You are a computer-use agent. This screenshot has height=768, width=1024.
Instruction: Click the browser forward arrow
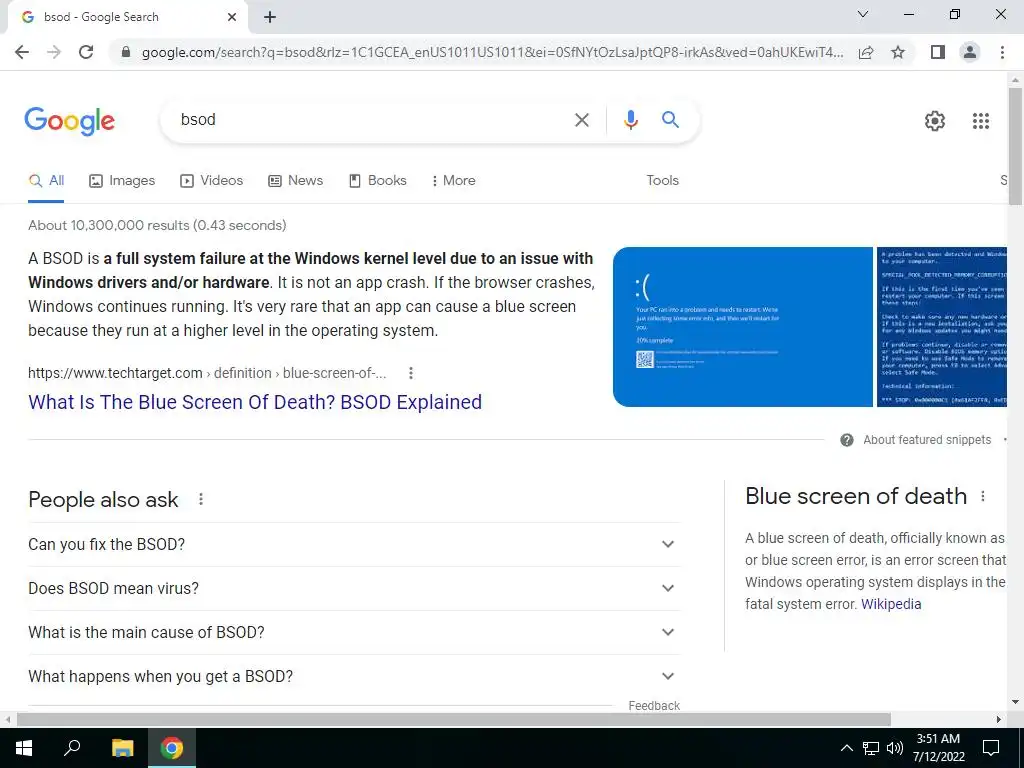pos(54,52)
